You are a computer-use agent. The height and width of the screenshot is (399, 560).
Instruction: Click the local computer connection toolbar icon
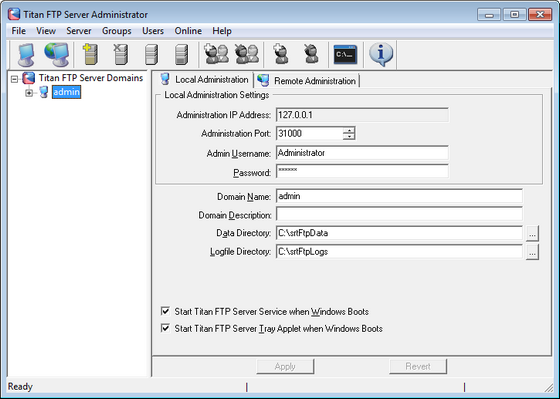pos(26,55)
